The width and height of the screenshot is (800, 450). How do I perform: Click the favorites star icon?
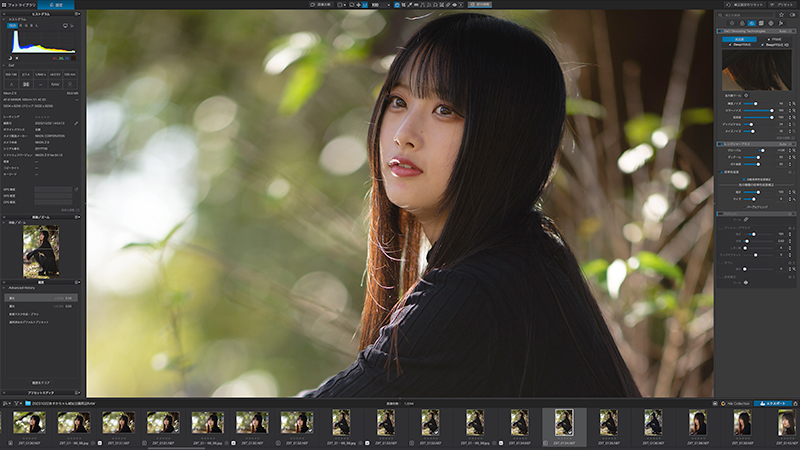[x=781, y=15]
